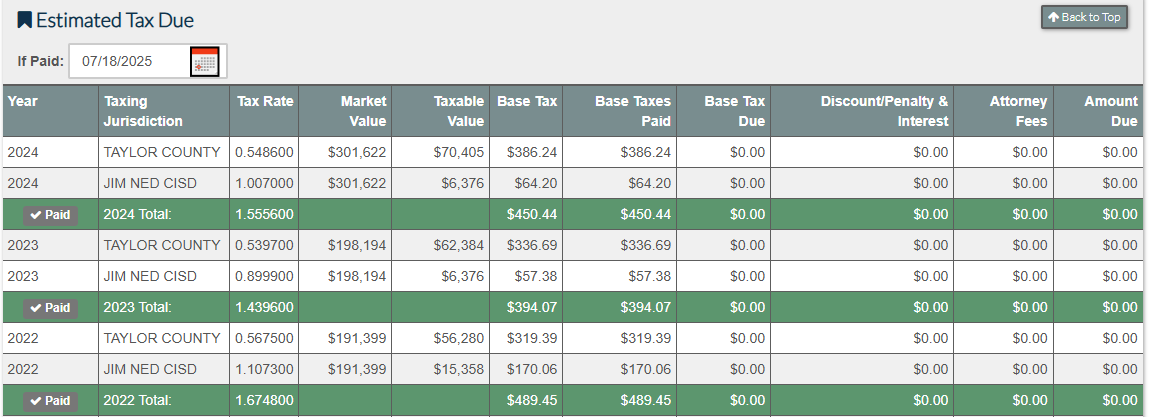This screenshot has width=1156, height=417.
Task: Click the Taxing Jurisdiction column header
Action: pos(143,111)
